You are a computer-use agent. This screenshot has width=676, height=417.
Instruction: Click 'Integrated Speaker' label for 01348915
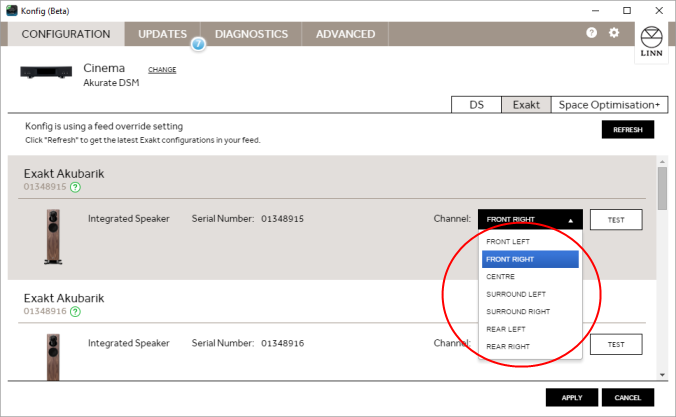click(x=128, y=219)
